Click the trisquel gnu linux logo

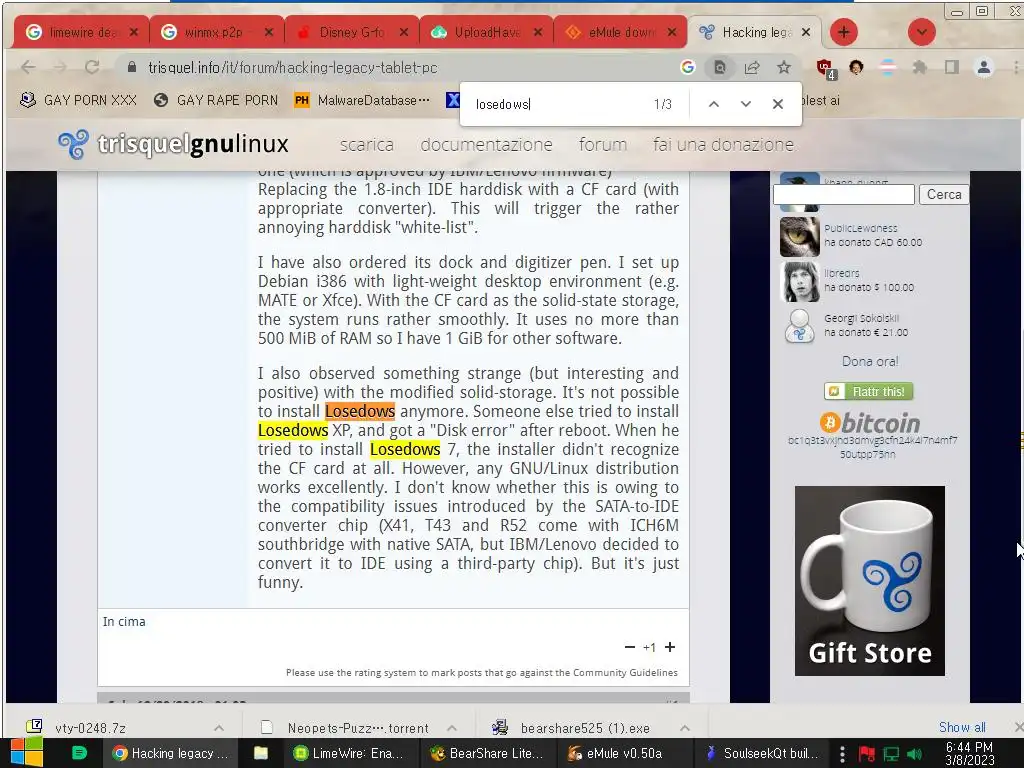point(173,144)
